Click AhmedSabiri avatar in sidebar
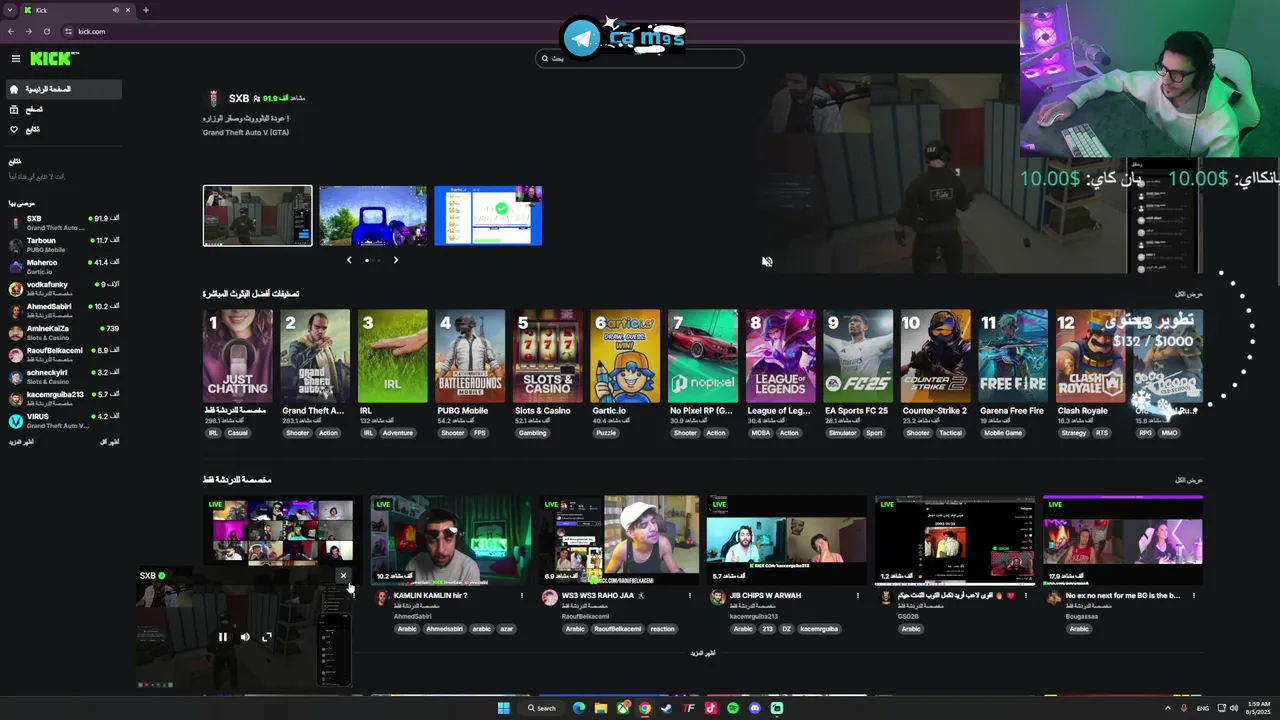The image size is (1280, 720). (x=16, y=311)
